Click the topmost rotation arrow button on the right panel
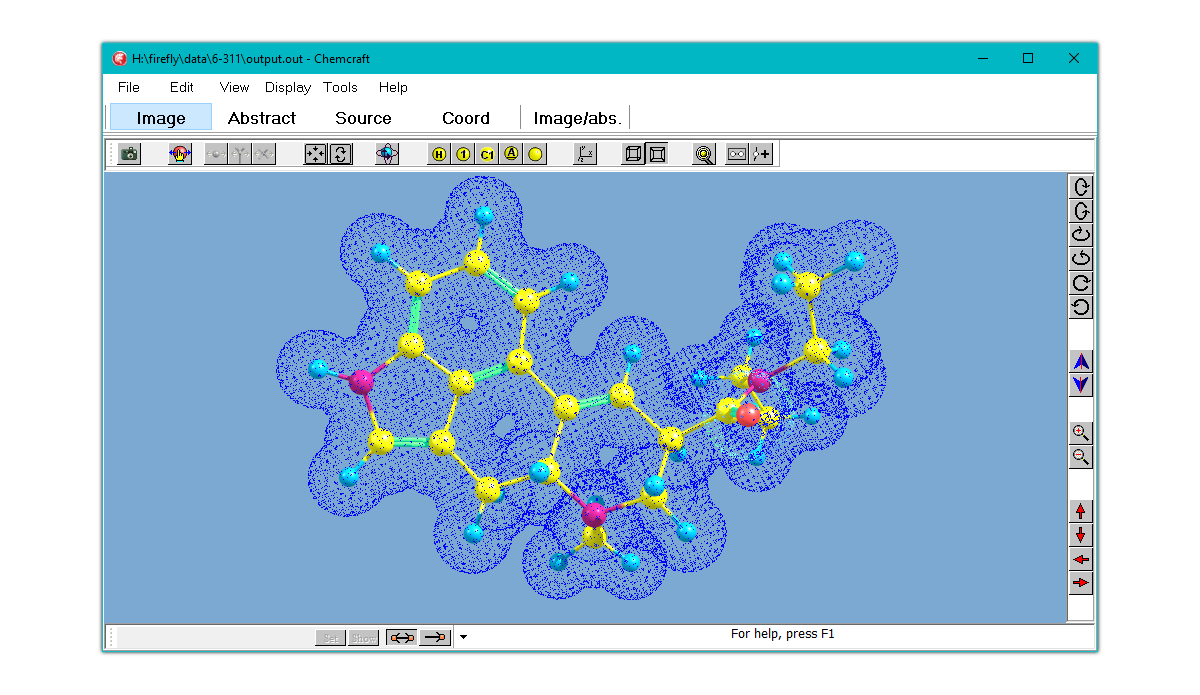This screenshot has width=1200, height=695. (x=1080, y=187)
